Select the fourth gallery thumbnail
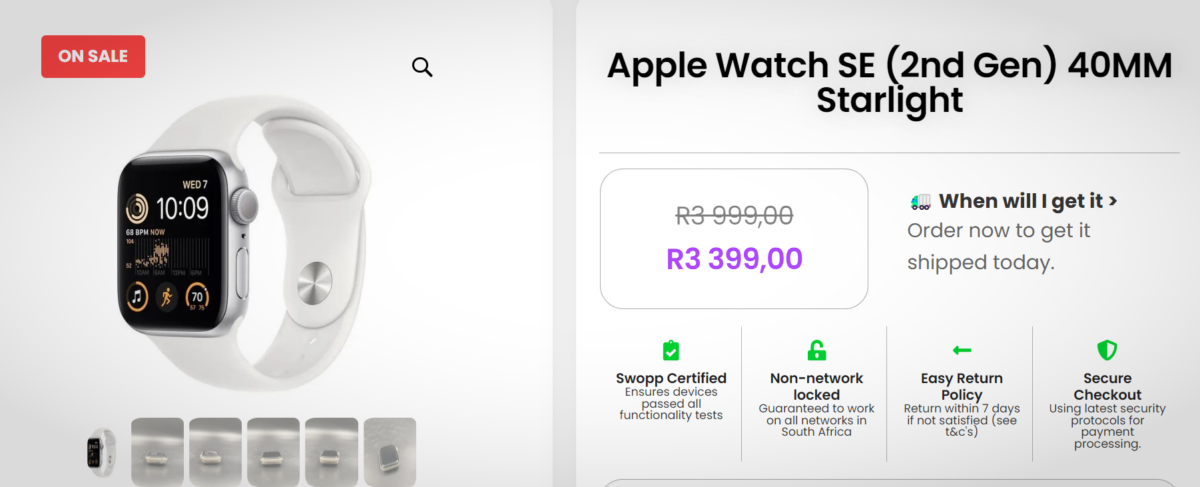Image resolution: width=1200 pixels, height=487 pixels. [x=274, y=452]
